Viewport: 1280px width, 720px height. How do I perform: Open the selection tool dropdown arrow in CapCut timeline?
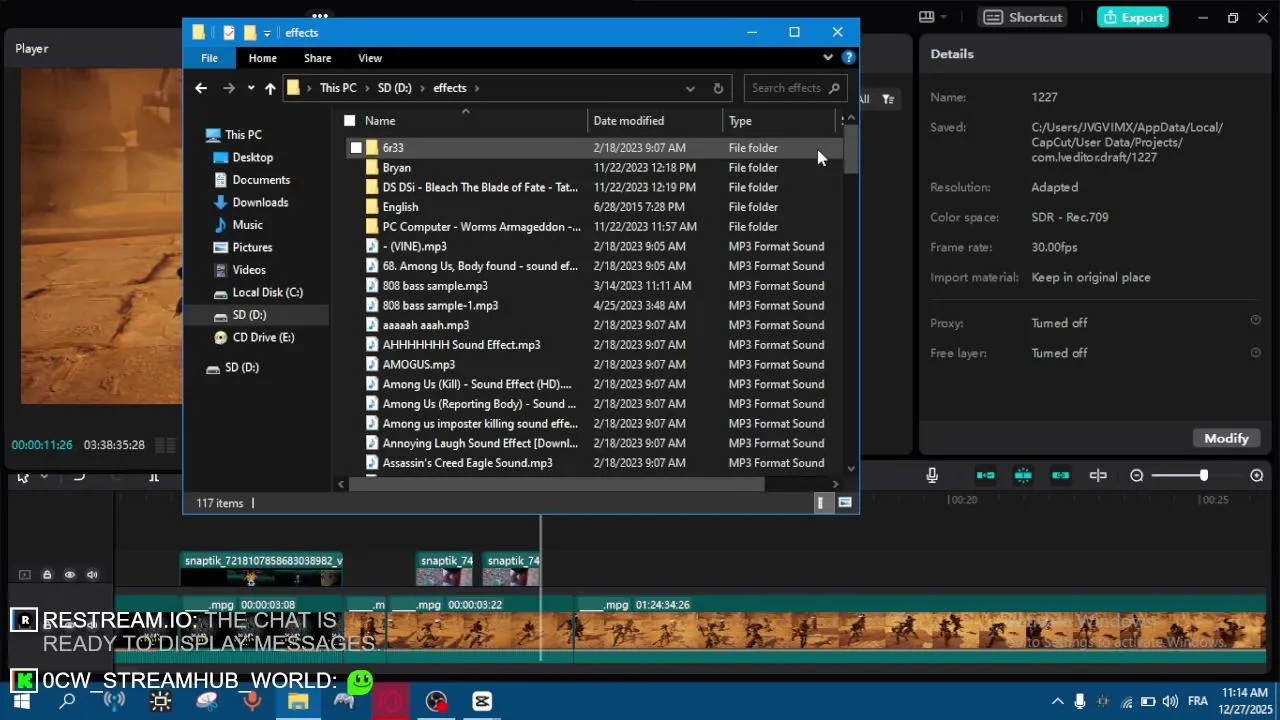pyautogui.click(x=44, y=477)
